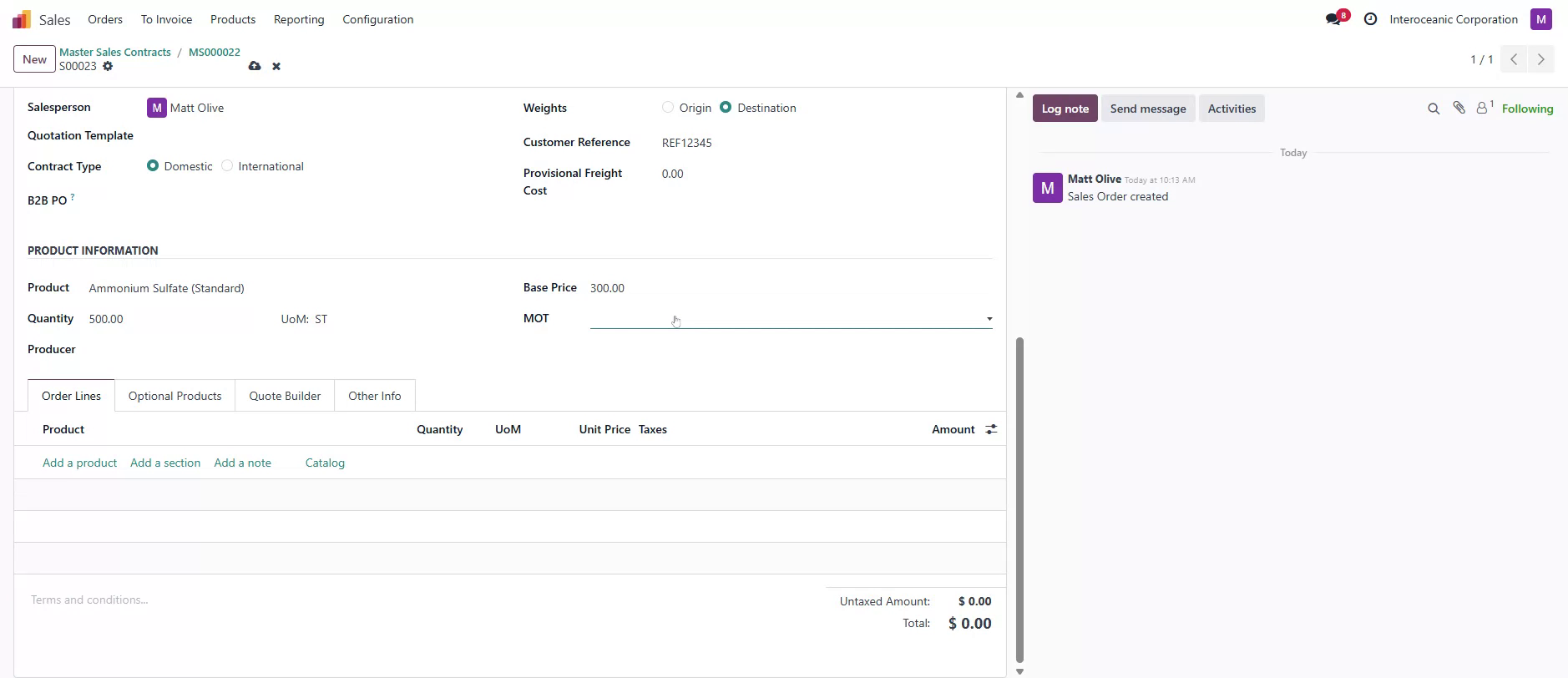The image size is (1568, 678).
Task: Click the Send message button
Action: (x=1148, y=109)
